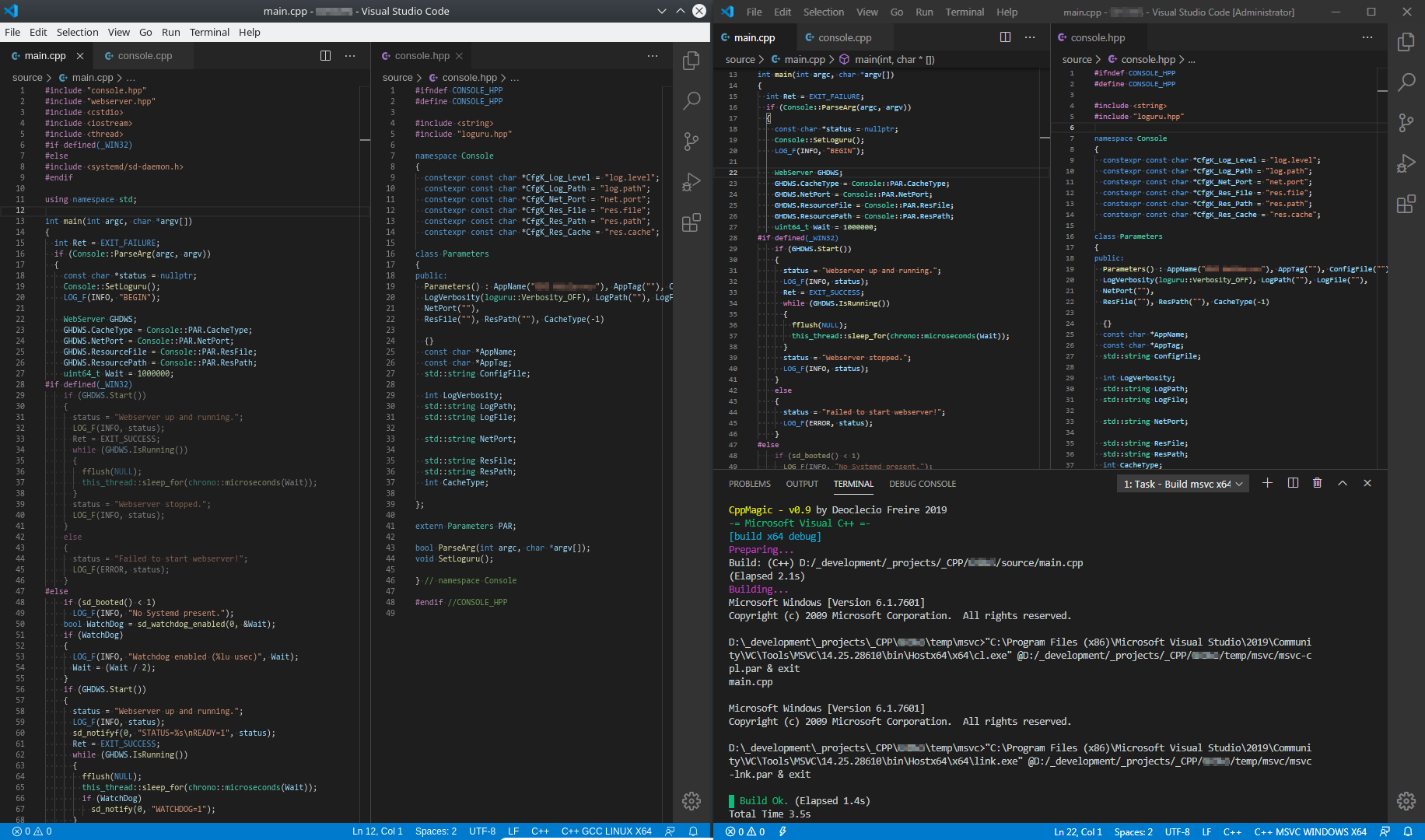Open the 'Task - Build msvc x64' terminal dropdown
This screenshot has width=1425, height=840.
[x=1182, y=484]
